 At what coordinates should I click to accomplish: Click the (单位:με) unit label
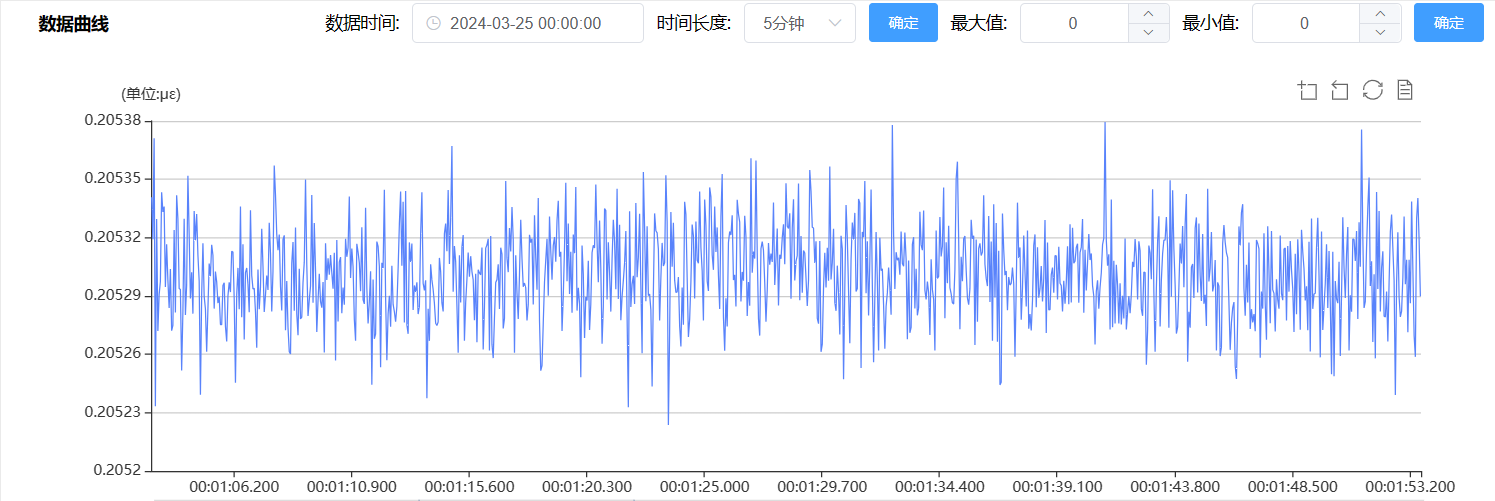tap(150, 94)
